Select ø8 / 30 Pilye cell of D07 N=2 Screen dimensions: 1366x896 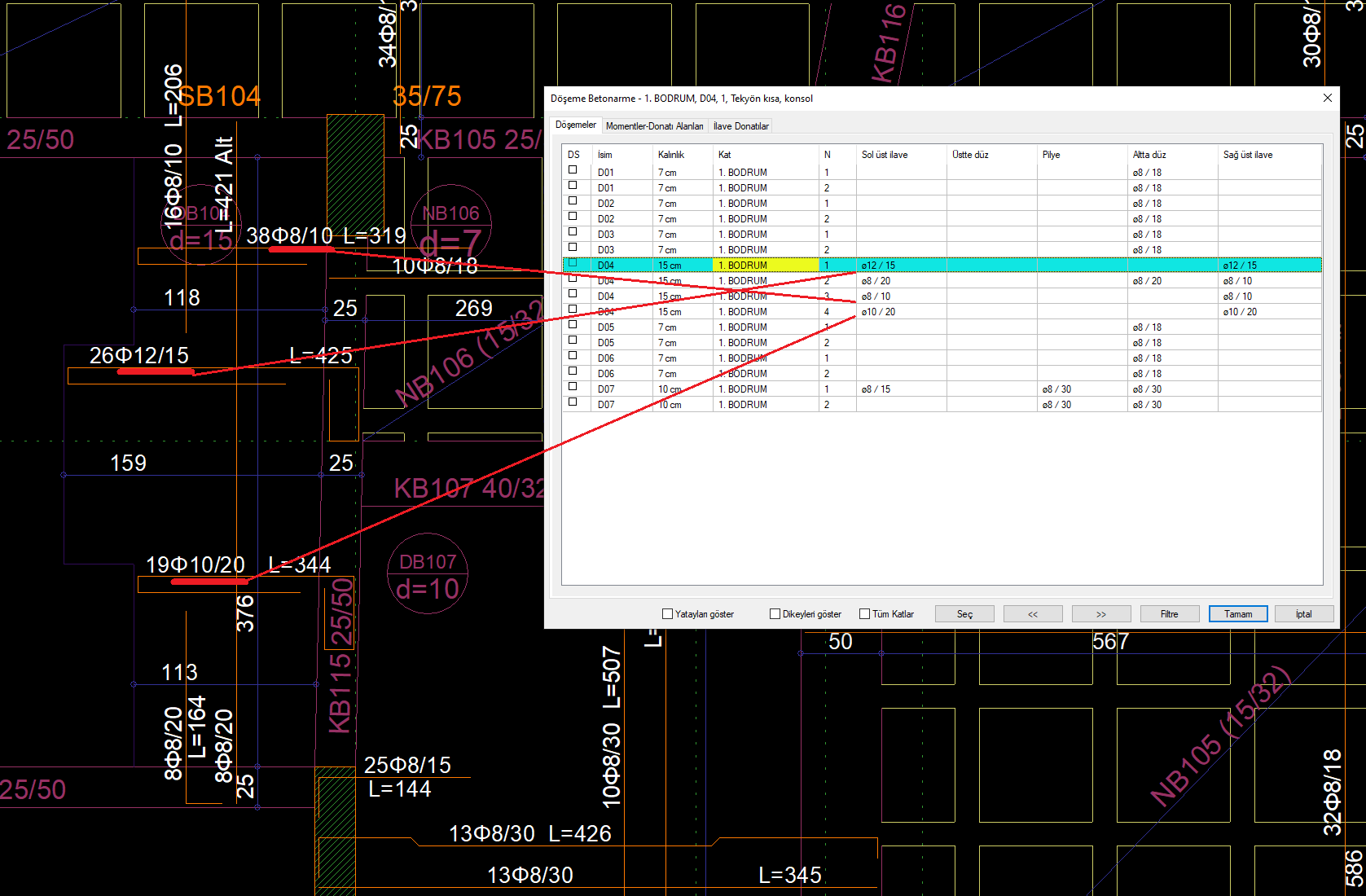pyautogui.click(x=1082, y=405)
